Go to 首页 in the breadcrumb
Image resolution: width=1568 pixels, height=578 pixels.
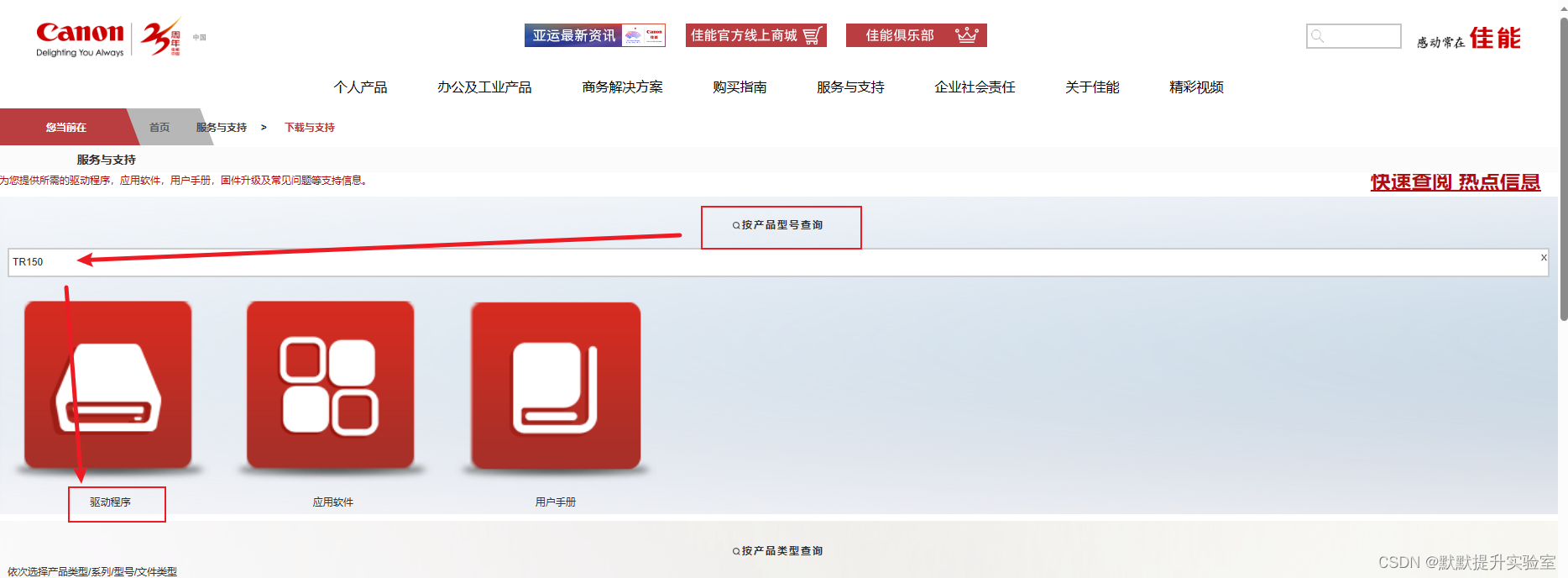click(159, 128)
